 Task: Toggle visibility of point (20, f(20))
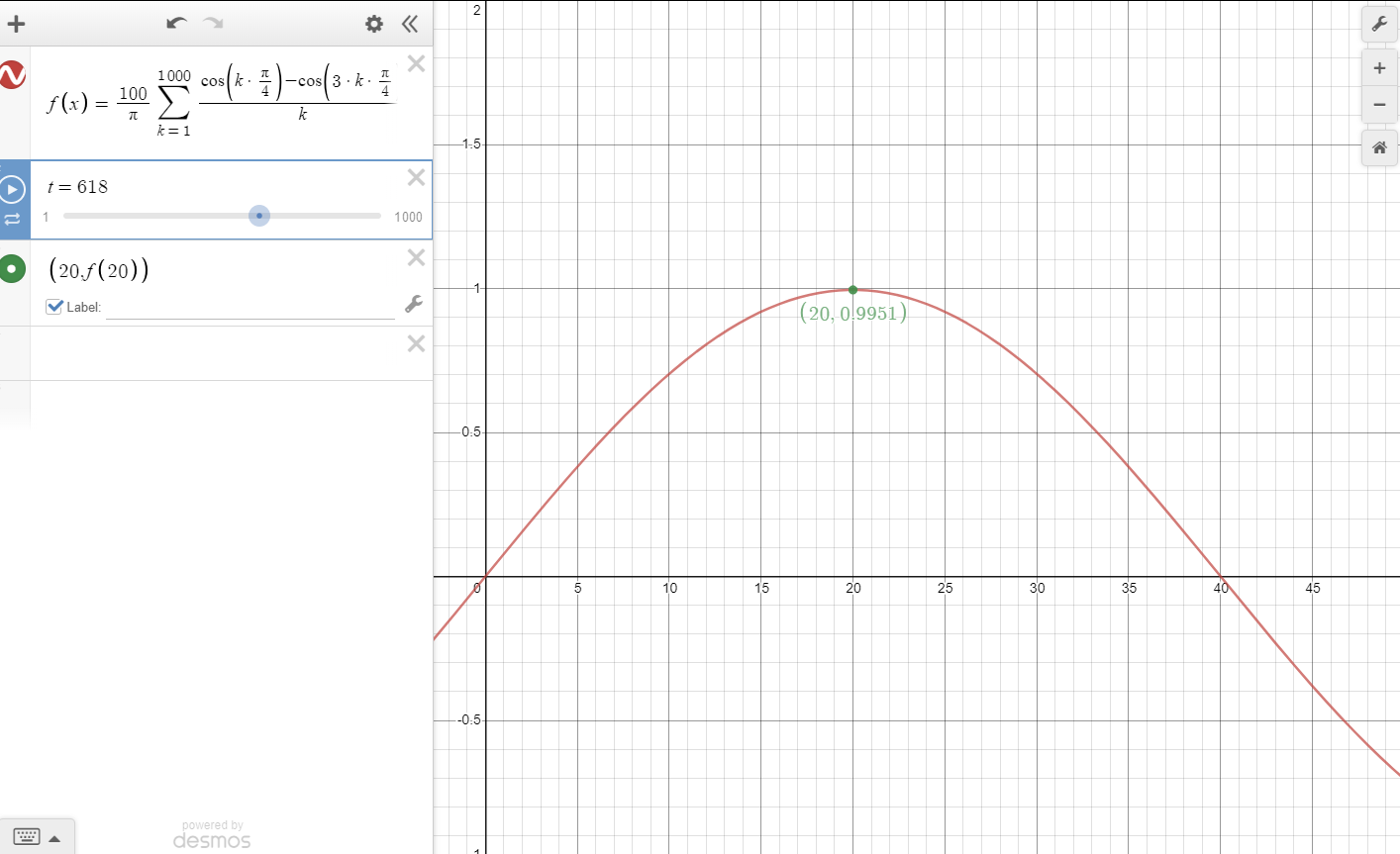(x=13, y=268)
